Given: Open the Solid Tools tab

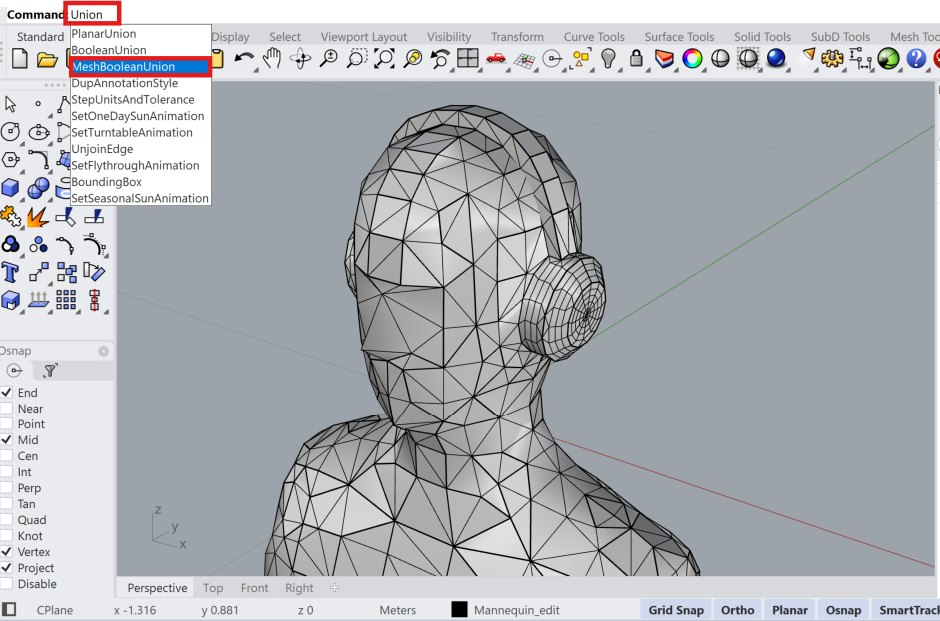Looking at the screenshot, I should (763, 37).
